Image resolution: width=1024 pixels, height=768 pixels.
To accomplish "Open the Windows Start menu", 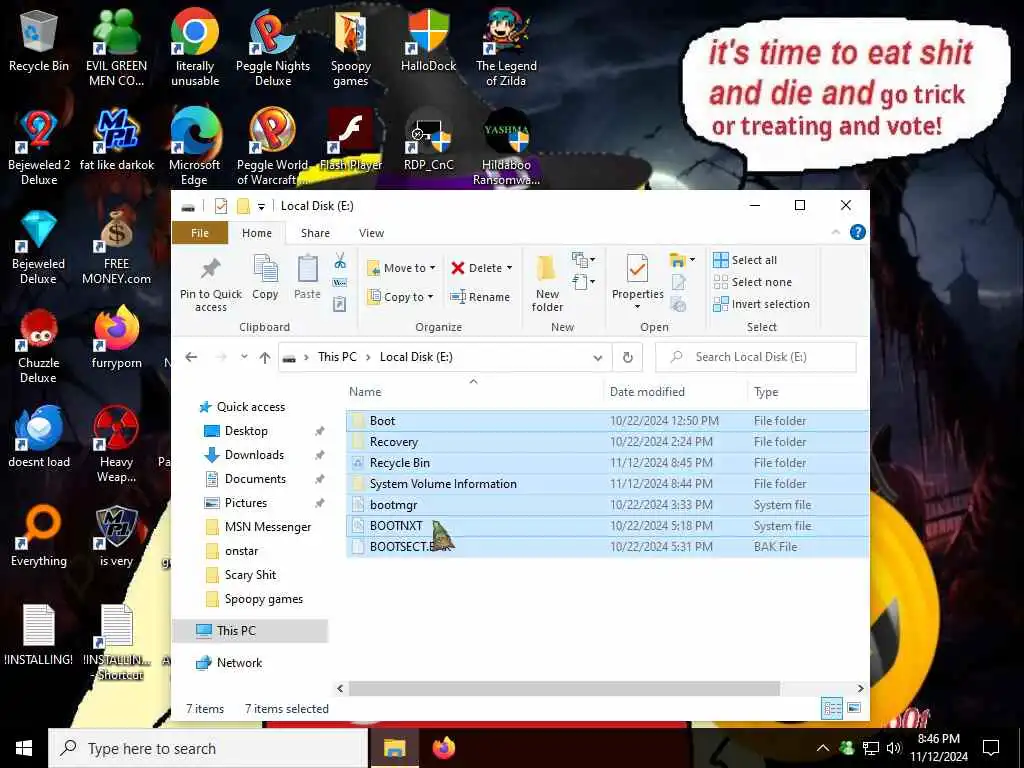I will pyautogui.click(x=24, y=748).
